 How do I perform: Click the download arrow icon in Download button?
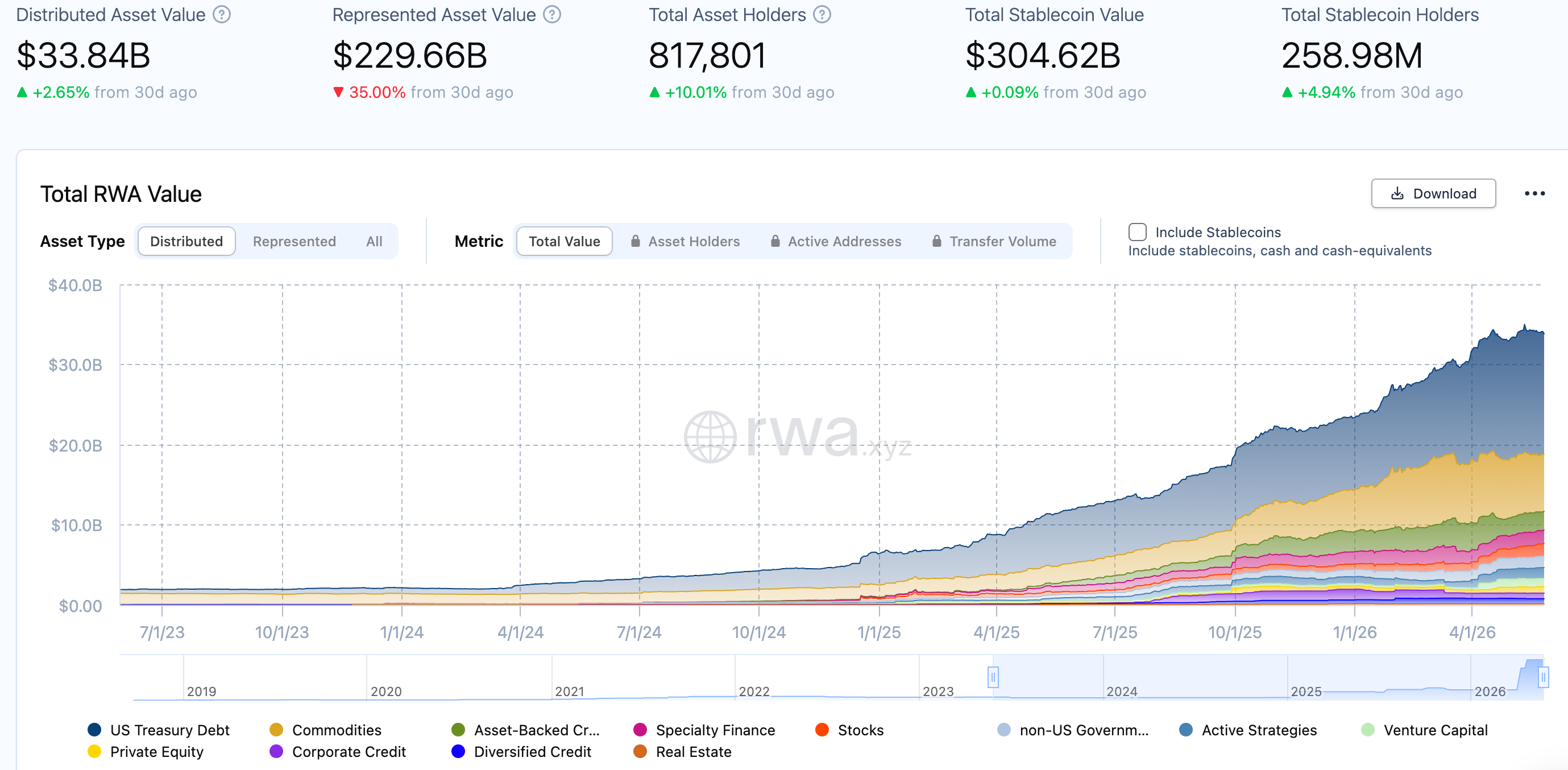1397,193
